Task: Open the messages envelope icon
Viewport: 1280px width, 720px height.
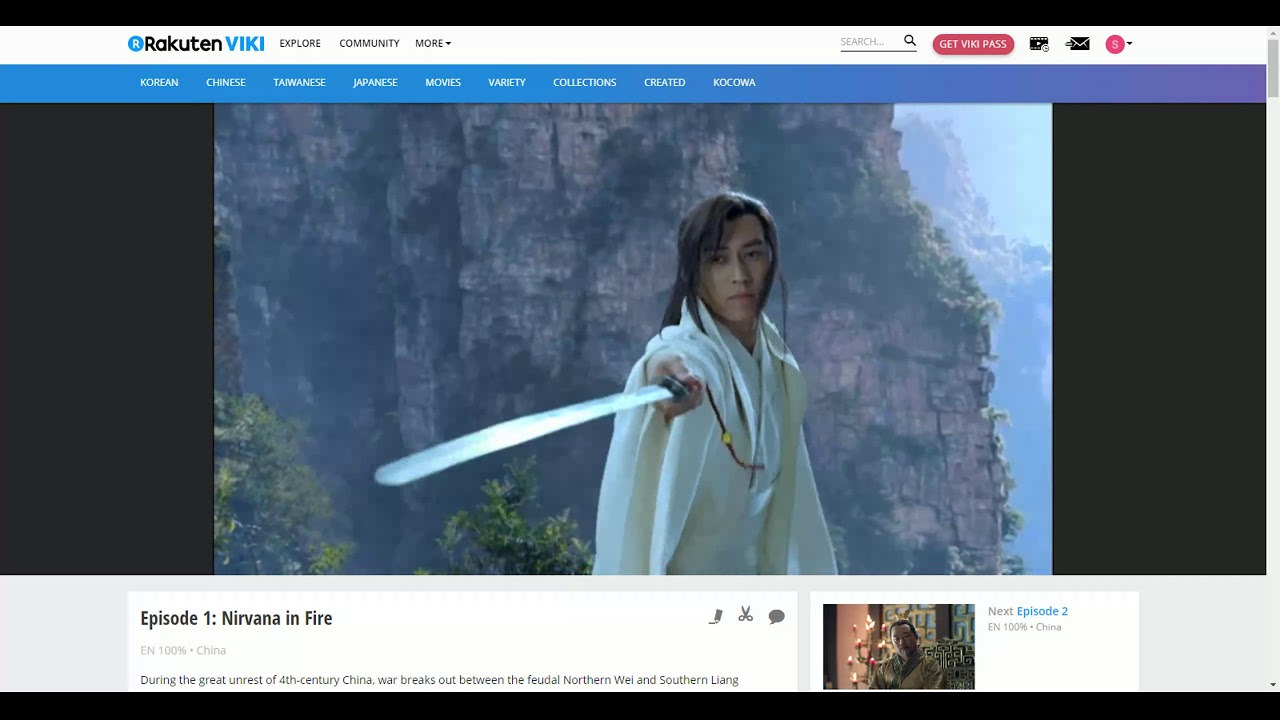Action: (x=1078, y=43)
